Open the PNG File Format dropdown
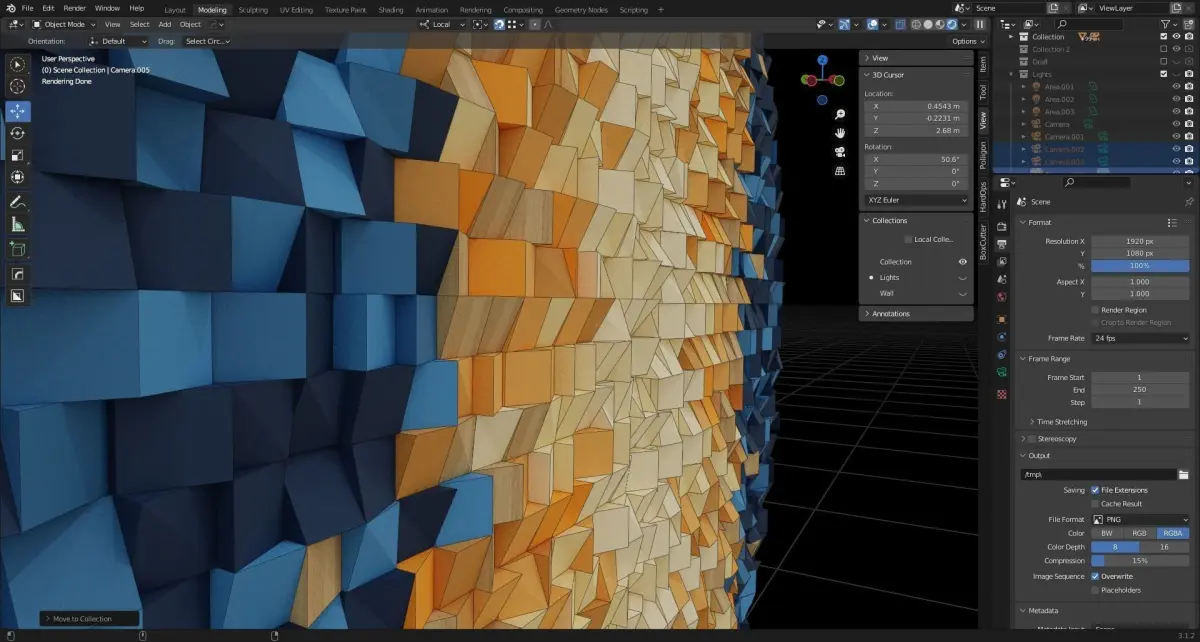This screenshot has height=642, width=1200. (x=1140, y=520)
